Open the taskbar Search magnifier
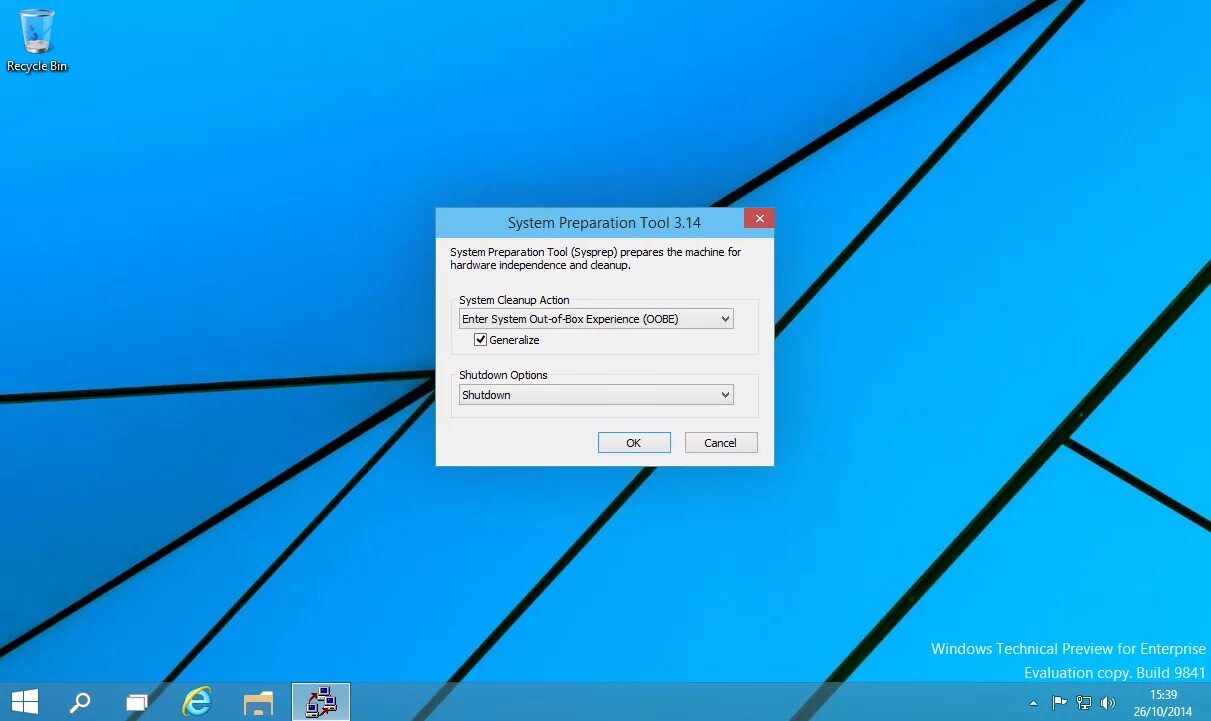Viewport: 1211px width, 721px height. [x=80, y=702]
